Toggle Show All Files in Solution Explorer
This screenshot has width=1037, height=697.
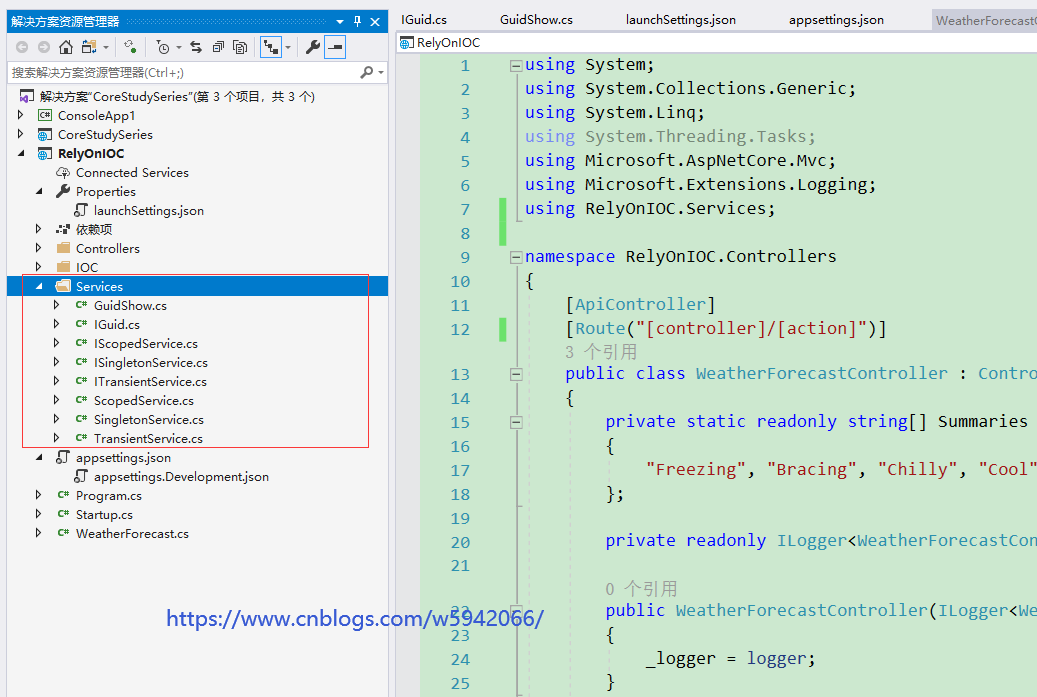[240, 47]
